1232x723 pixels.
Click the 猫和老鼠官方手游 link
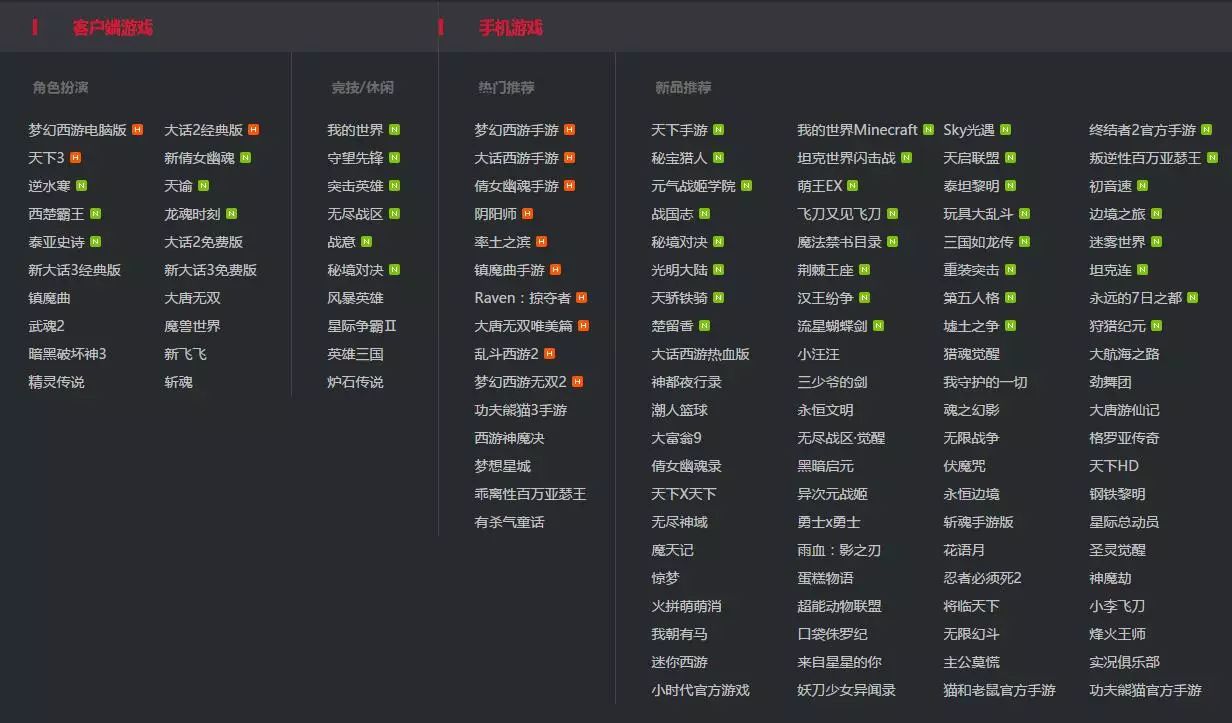[x=999, y=690]
